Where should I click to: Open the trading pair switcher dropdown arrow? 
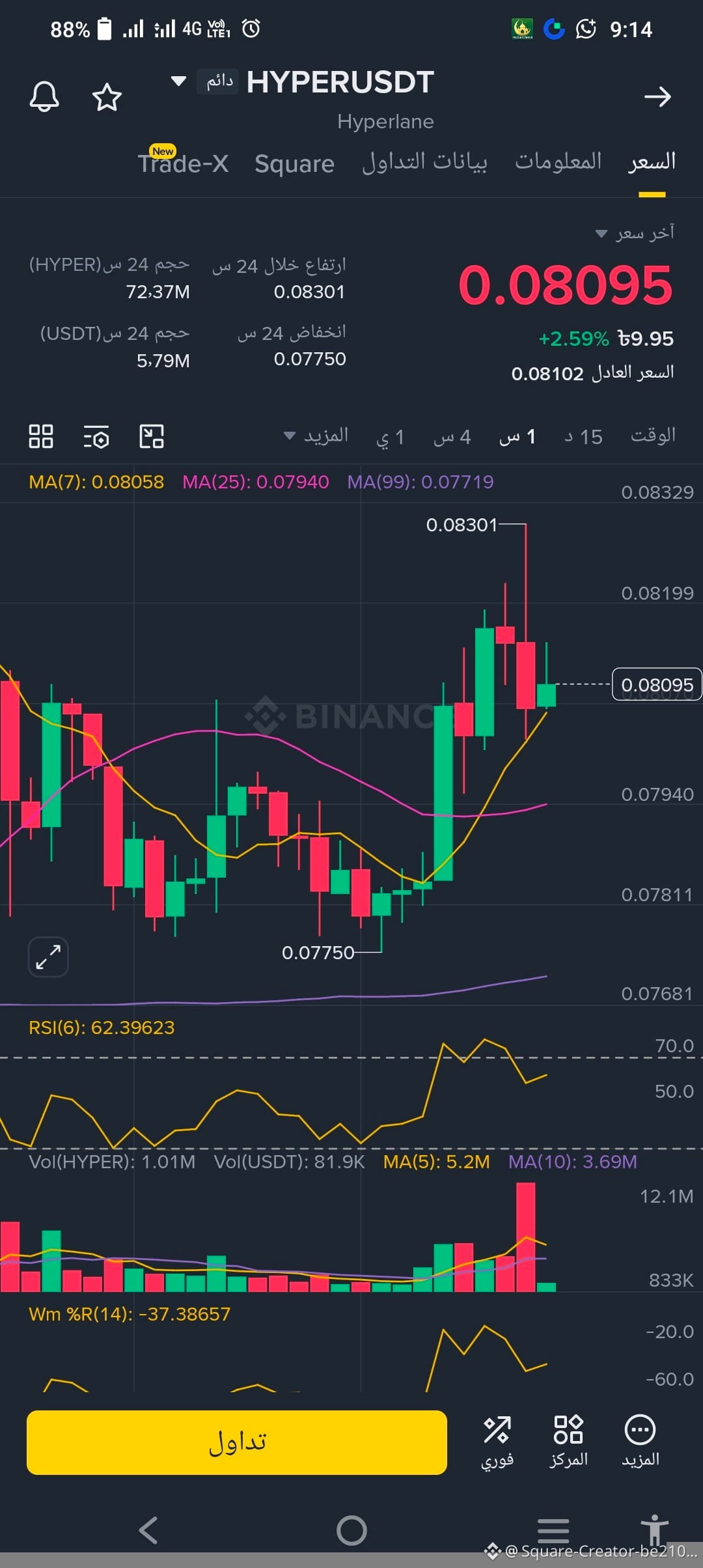[178, 81]
